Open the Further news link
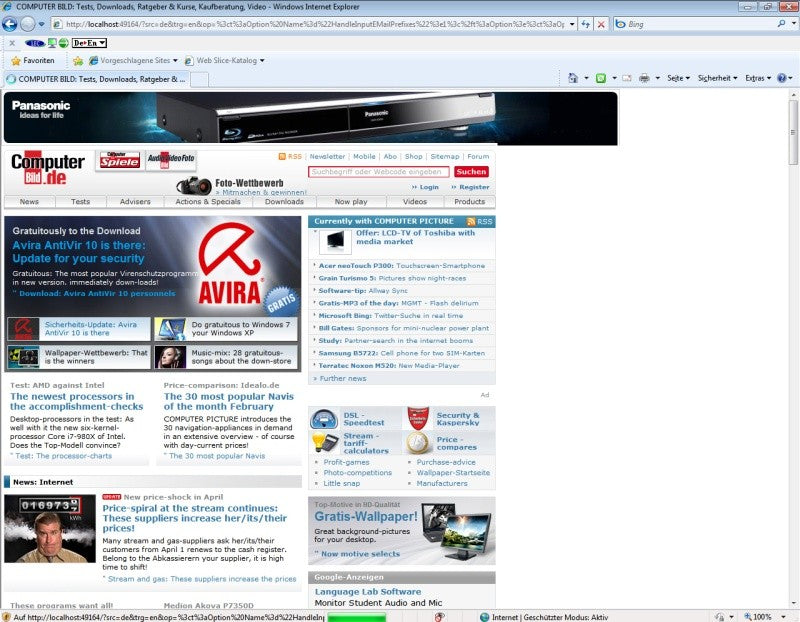Screen dimensions: 800x622 (x=343, y=379)
